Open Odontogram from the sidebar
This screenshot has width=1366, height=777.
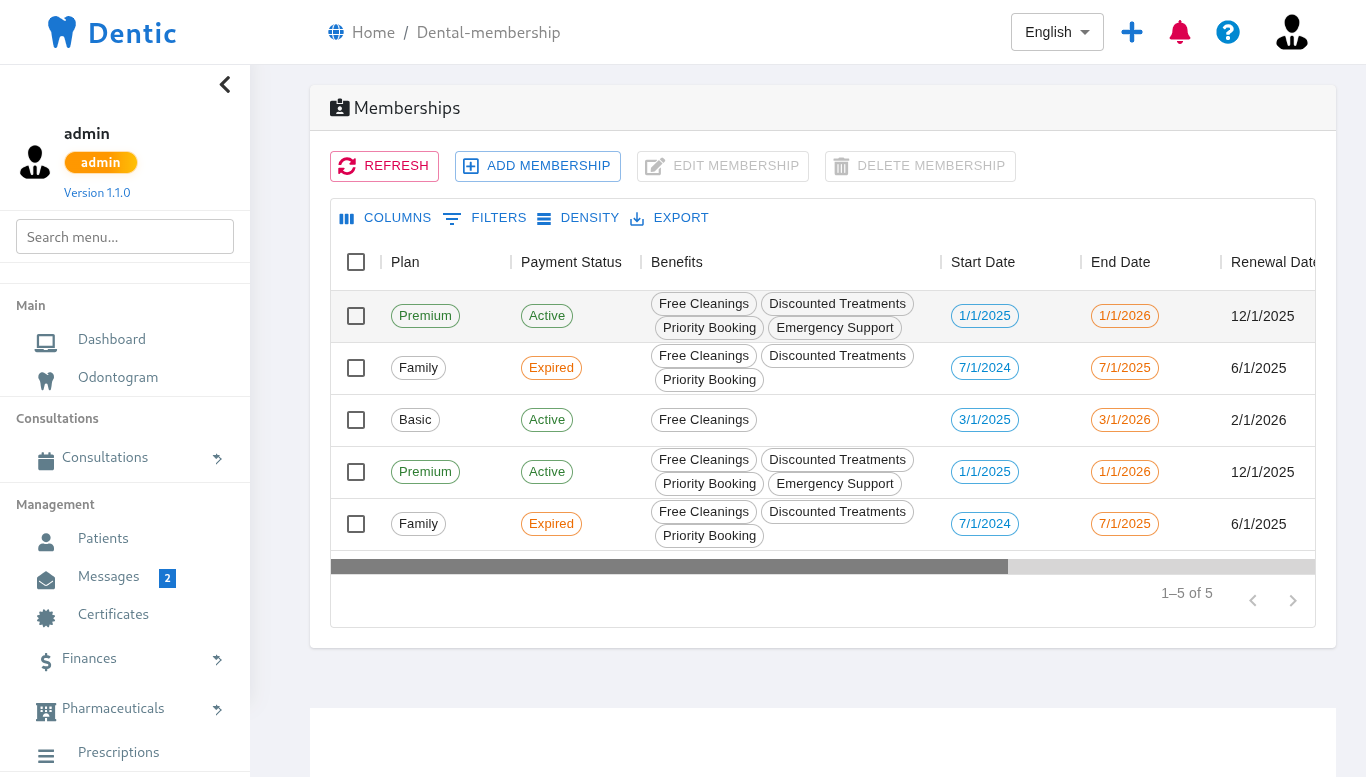pyautogui.click(x=118, y=378)
